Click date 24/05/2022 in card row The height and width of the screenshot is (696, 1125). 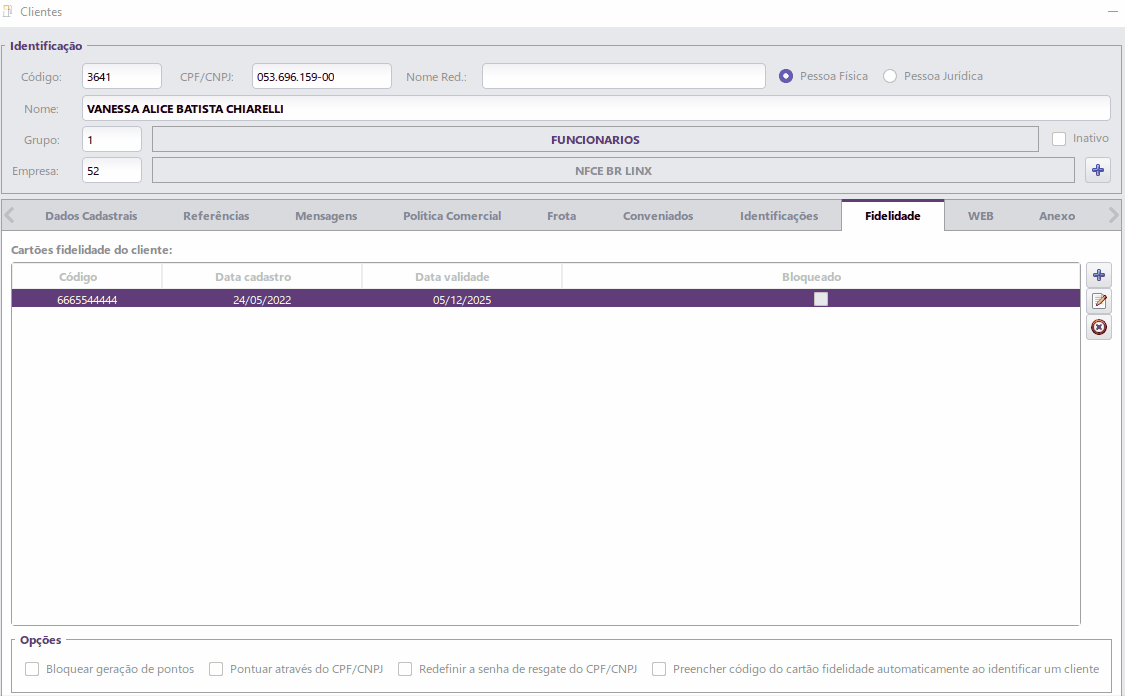pyautogui.click(x=262, y=300)
